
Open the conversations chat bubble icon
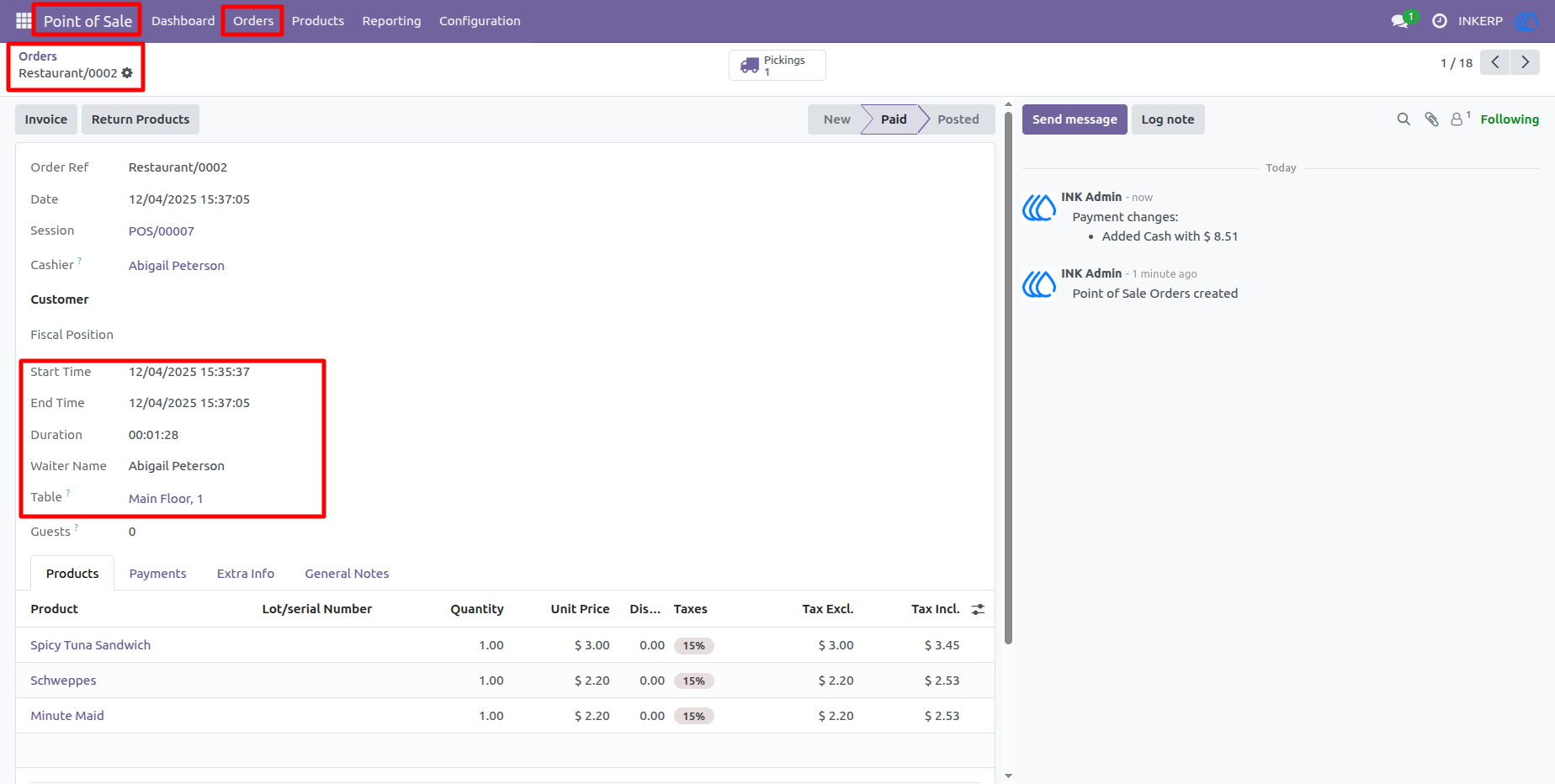1400,21
